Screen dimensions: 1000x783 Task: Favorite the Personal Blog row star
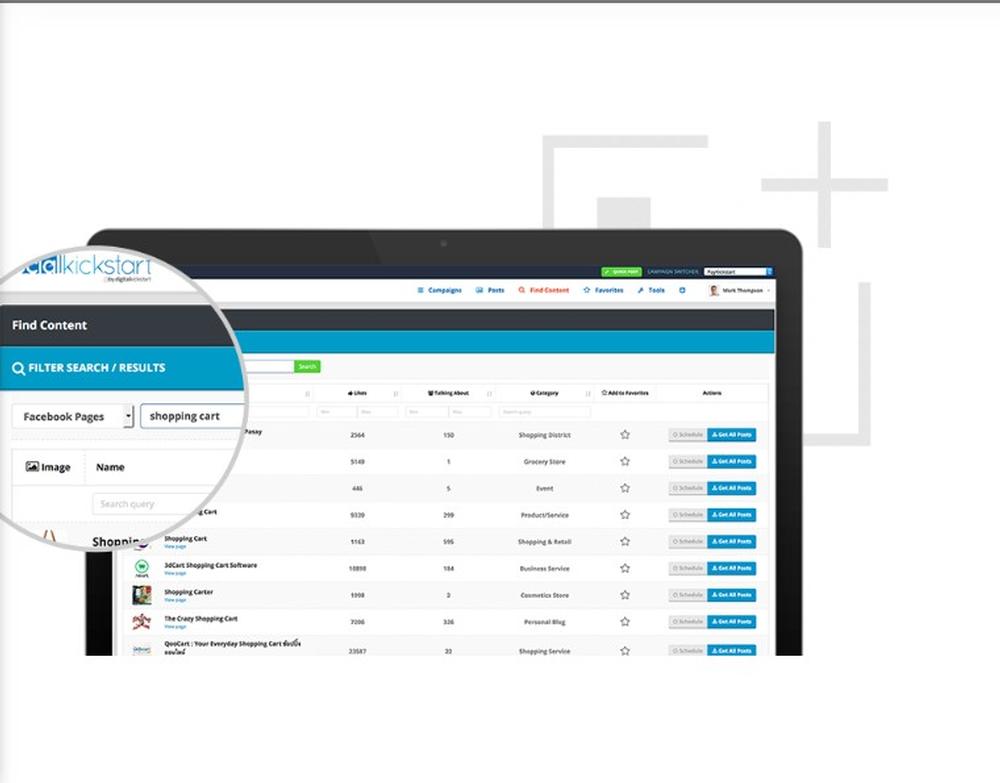coord(625,622)
